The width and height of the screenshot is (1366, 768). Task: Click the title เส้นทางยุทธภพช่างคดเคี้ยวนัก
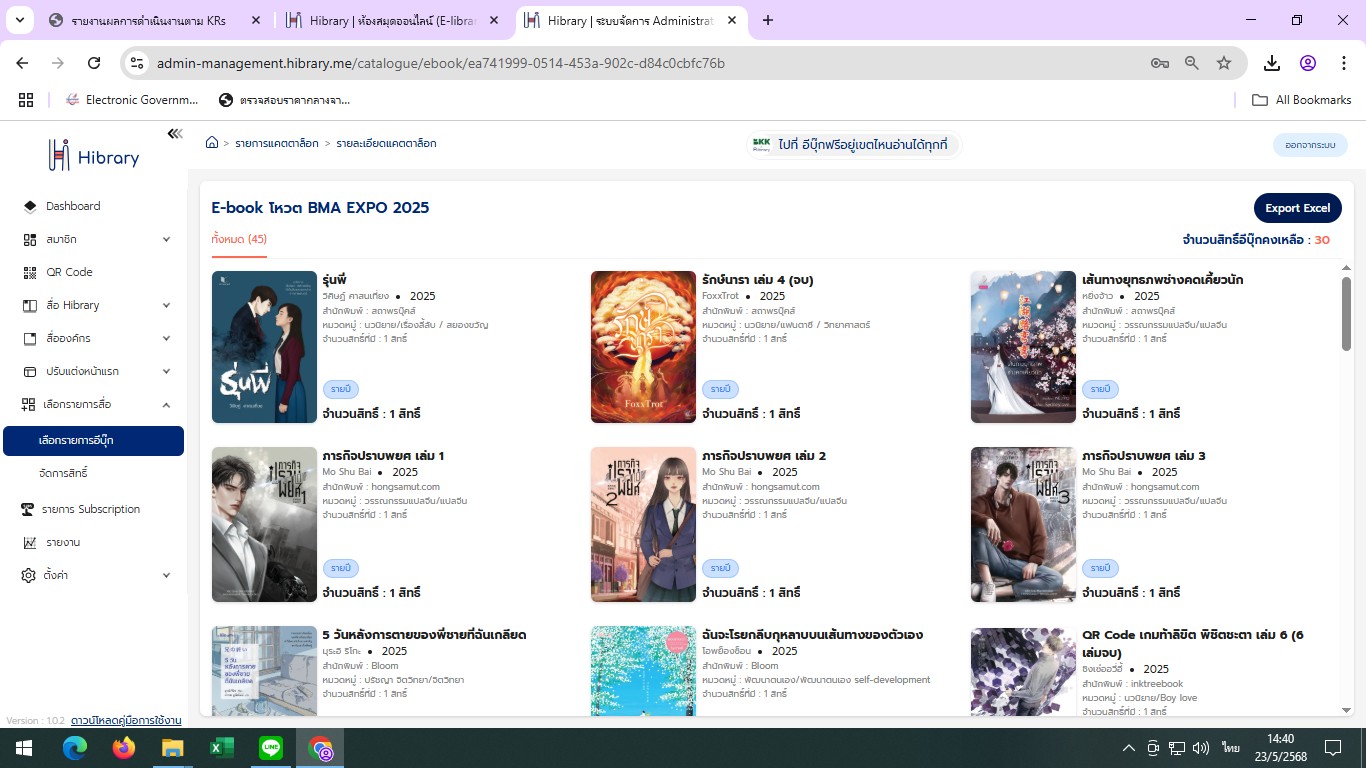(x=1163, y=280)
